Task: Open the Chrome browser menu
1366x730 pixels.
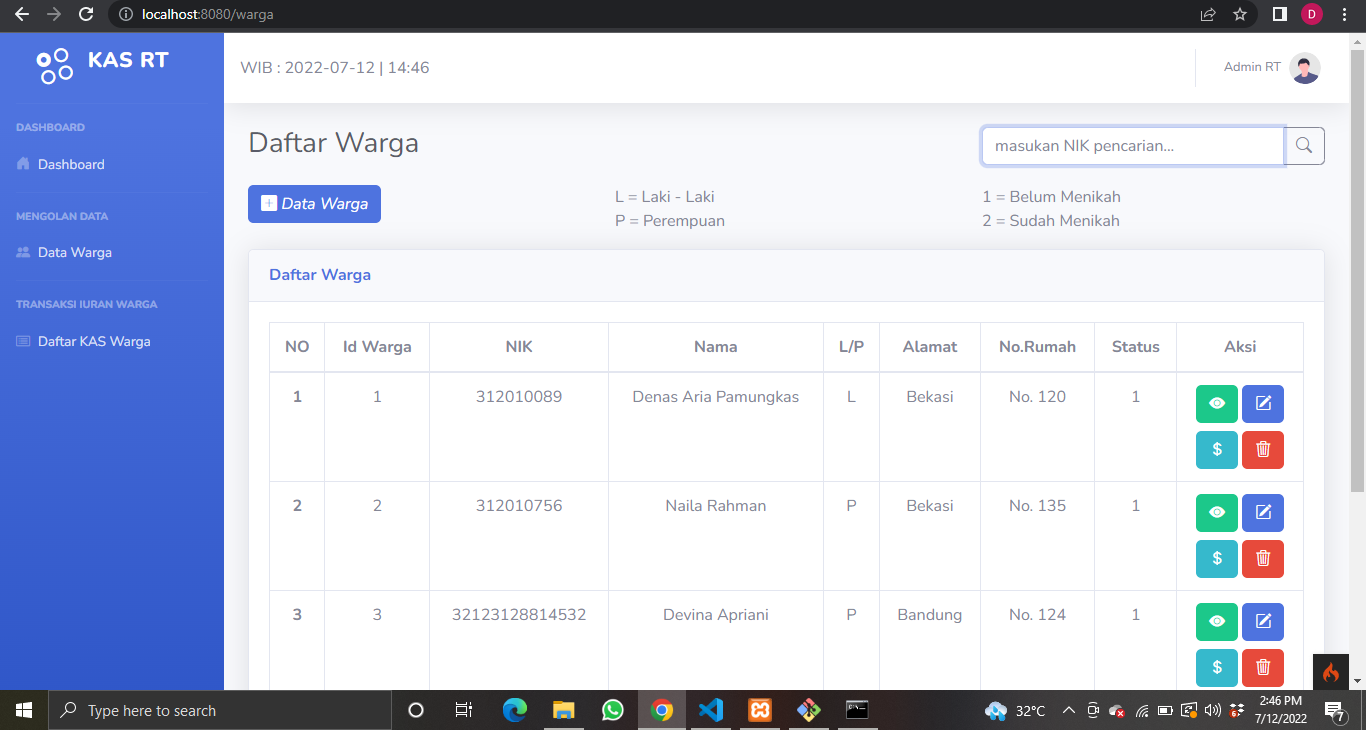Action: click(x=1344, y=14)
